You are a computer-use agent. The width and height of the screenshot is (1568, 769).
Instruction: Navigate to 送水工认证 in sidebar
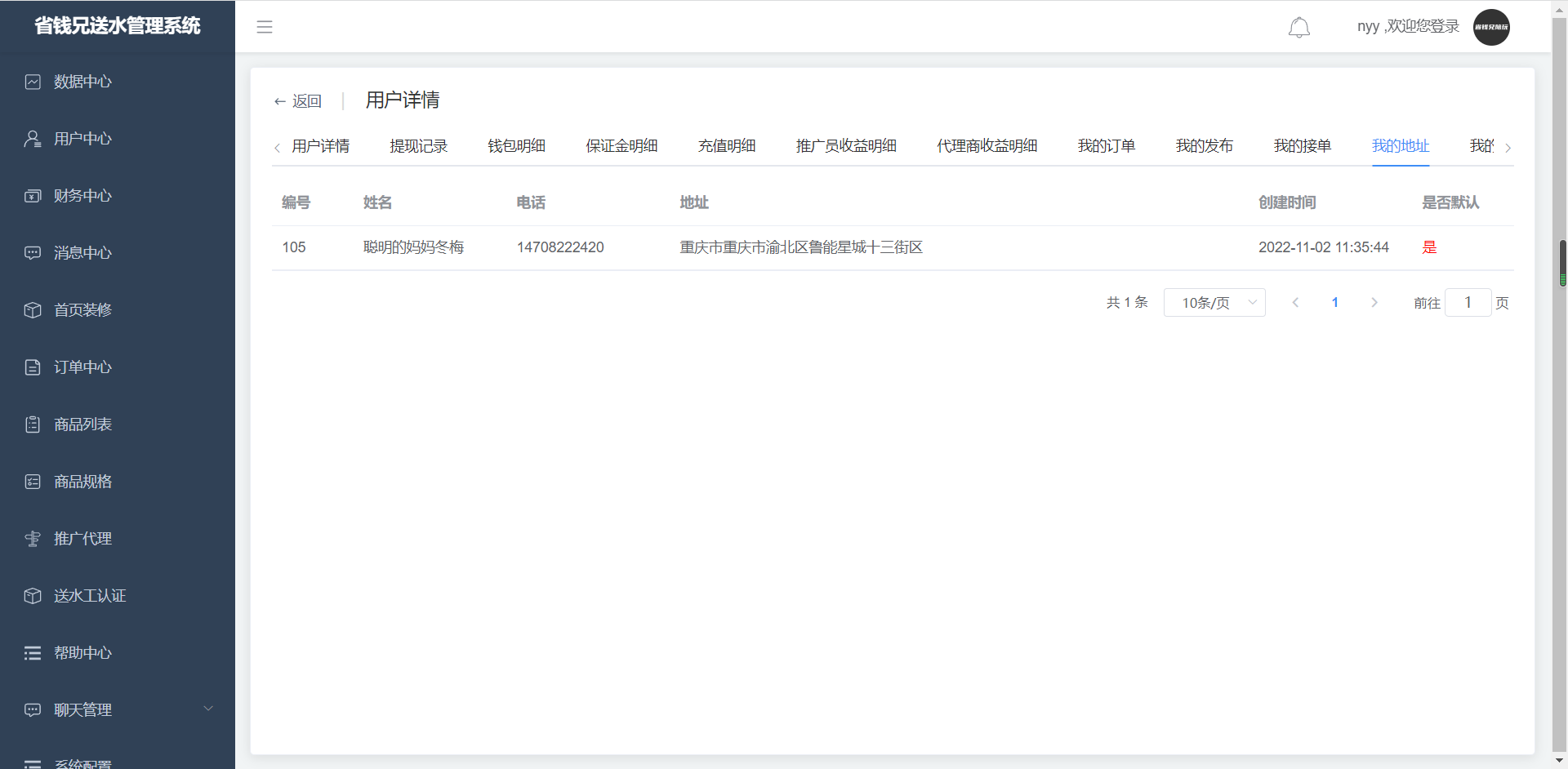pos(90,596)
